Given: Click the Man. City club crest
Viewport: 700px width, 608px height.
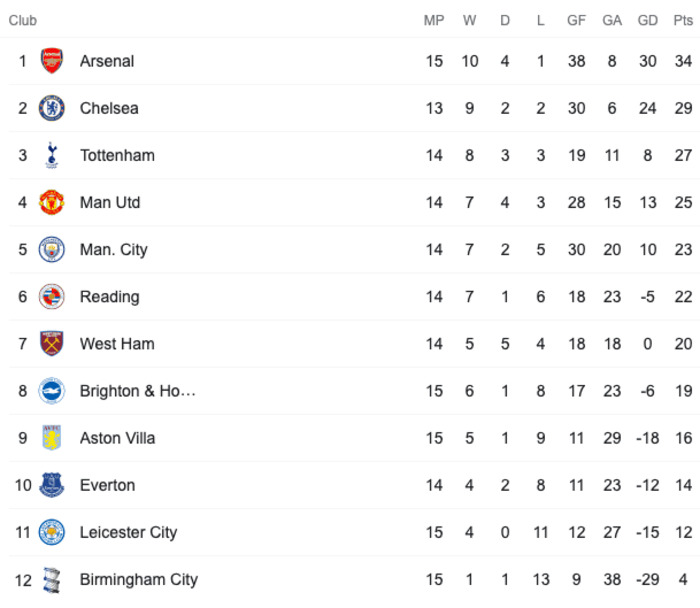Looking at the screenshot, I should click(52, 250).
